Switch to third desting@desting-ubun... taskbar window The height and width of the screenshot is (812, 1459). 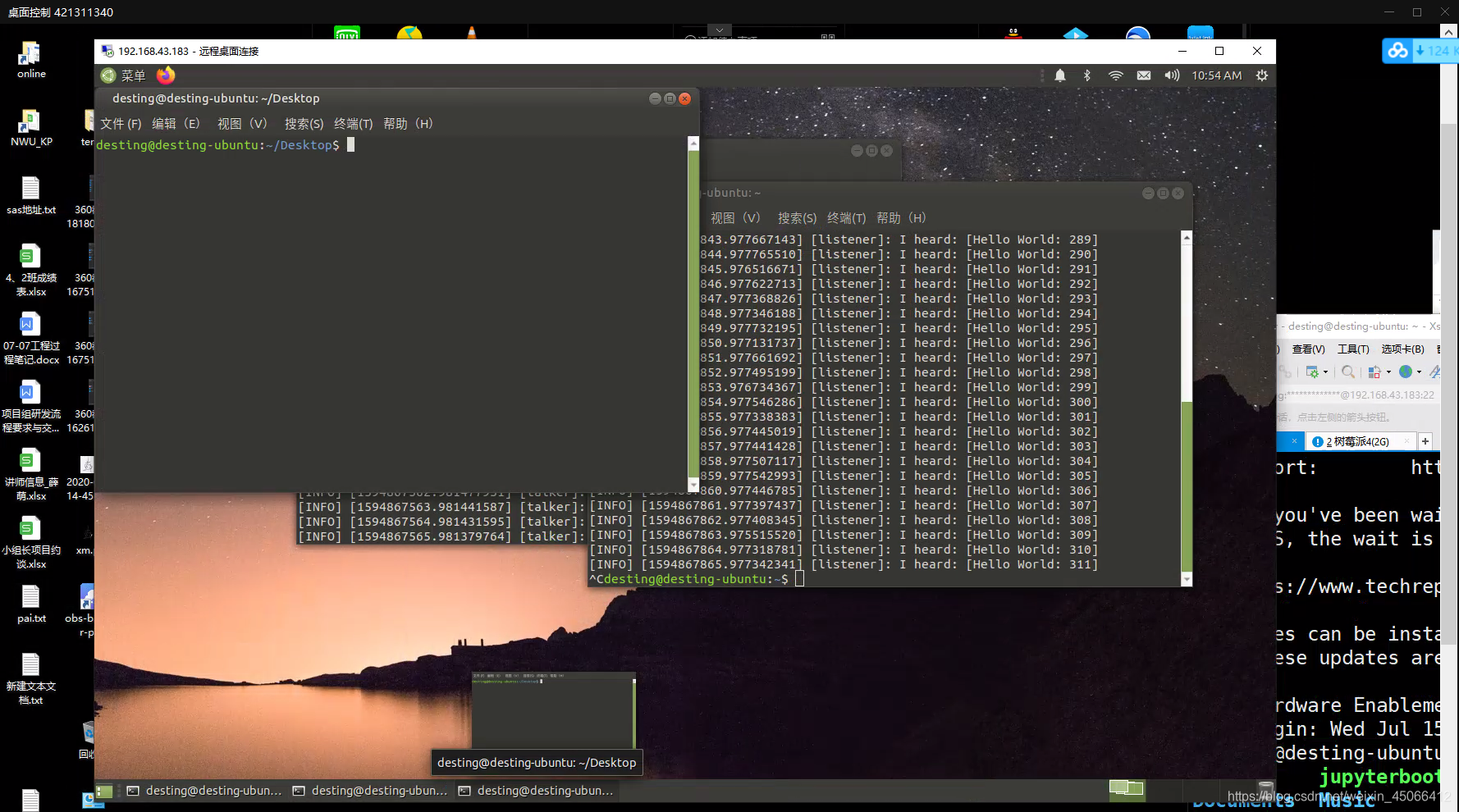coord(536,791)
